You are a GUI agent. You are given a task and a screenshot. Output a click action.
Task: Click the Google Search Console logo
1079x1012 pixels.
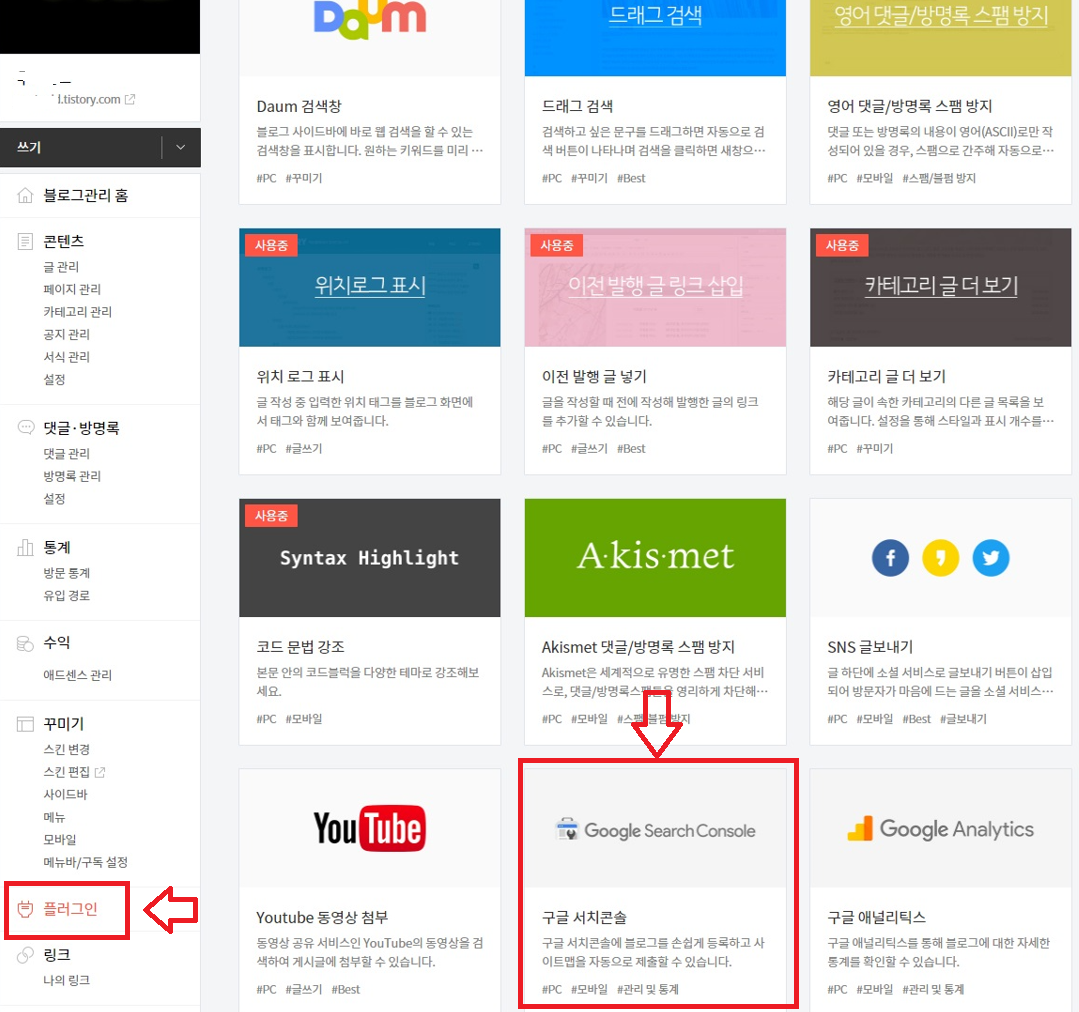click(655, 830)
